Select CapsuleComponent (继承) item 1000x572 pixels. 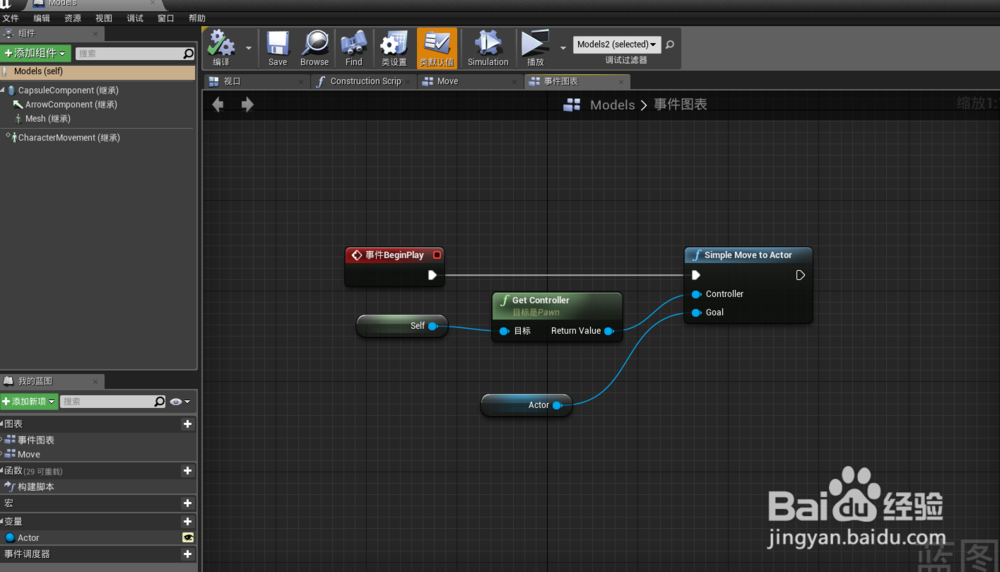click(x=68, y=91)
